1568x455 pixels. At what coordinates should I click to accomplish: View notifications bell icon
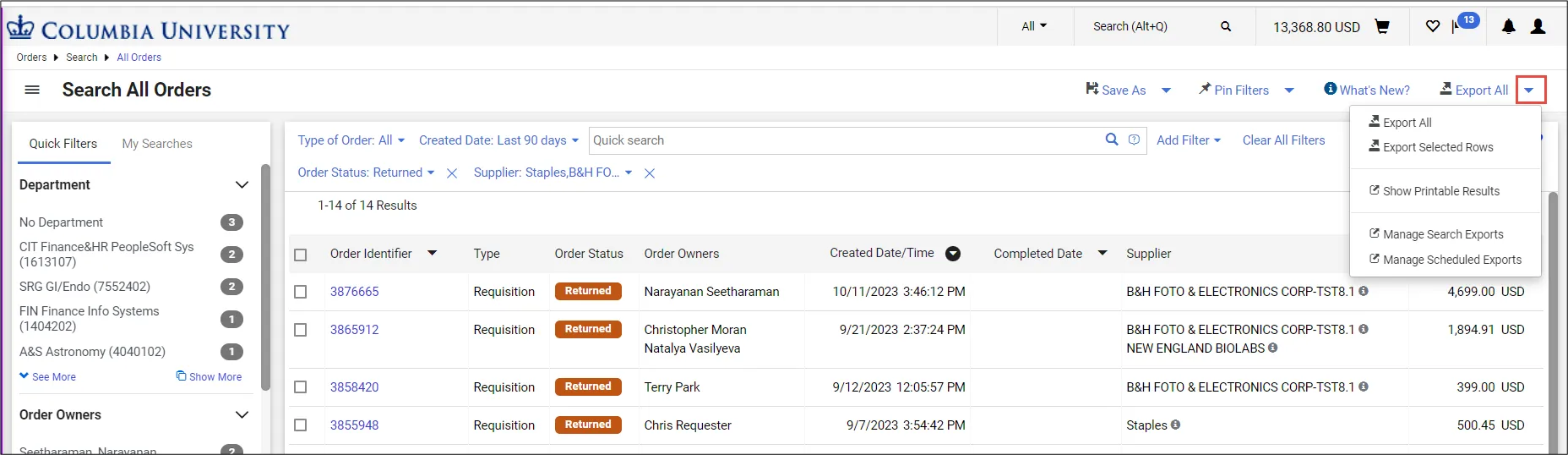[x=1509, y=26]
